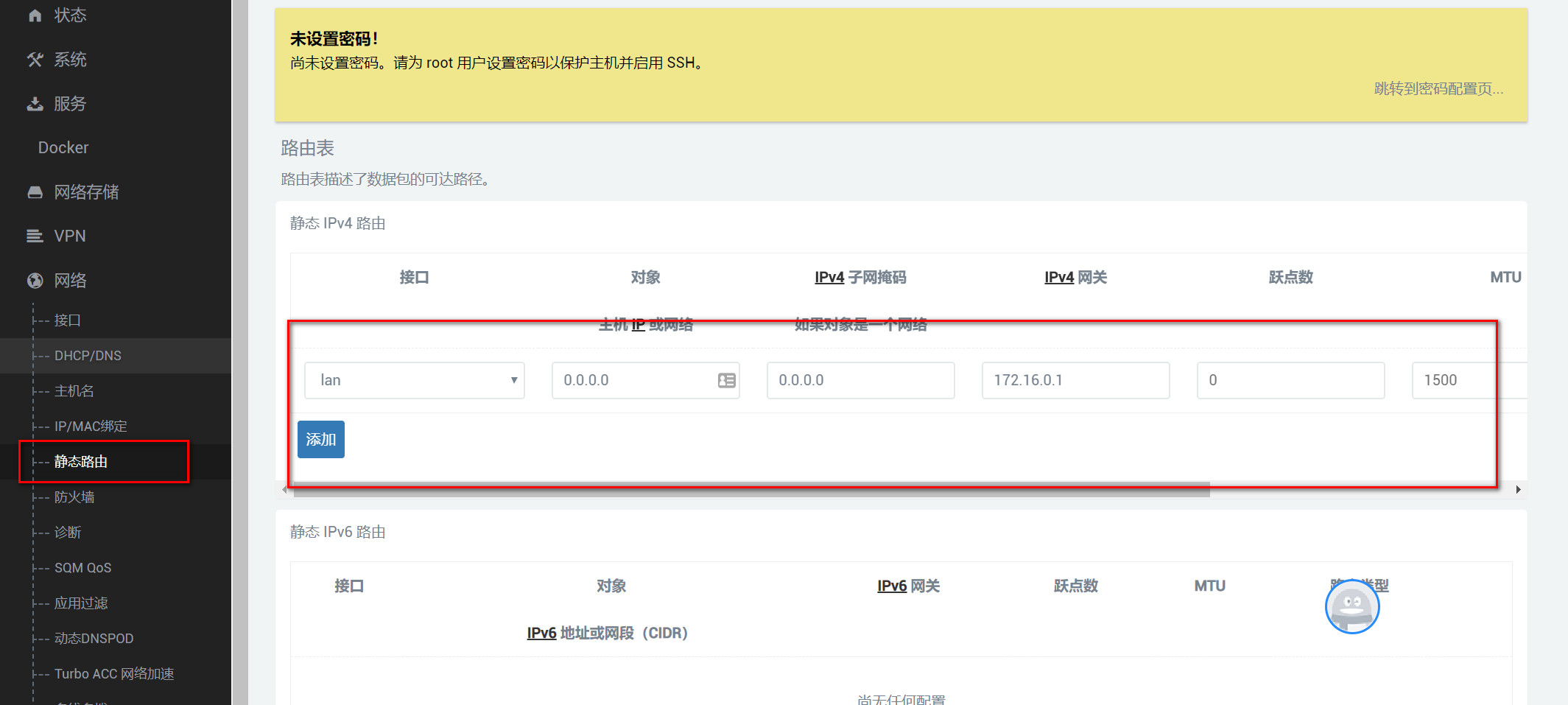Click the 状态 home icon
The image size is (1568, 705).
(x=35, y=15)
